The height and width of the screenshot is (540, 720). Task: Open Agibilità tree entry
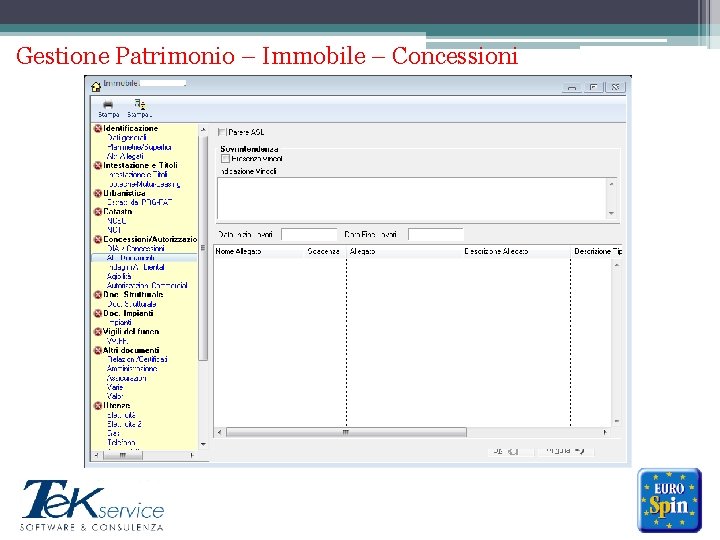(119, 276)
